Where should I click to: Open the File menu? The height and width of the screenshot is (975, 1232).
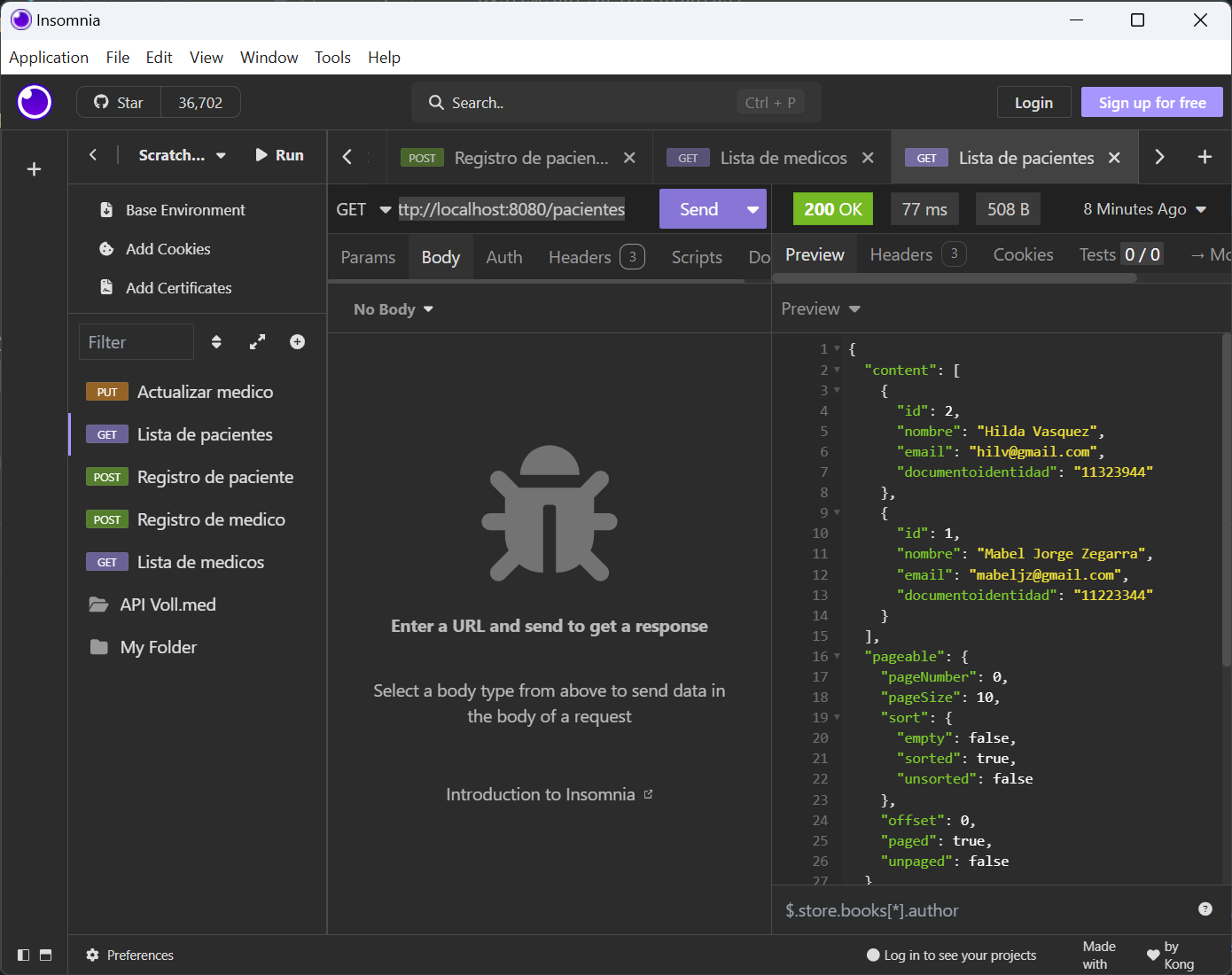(118, 57)
